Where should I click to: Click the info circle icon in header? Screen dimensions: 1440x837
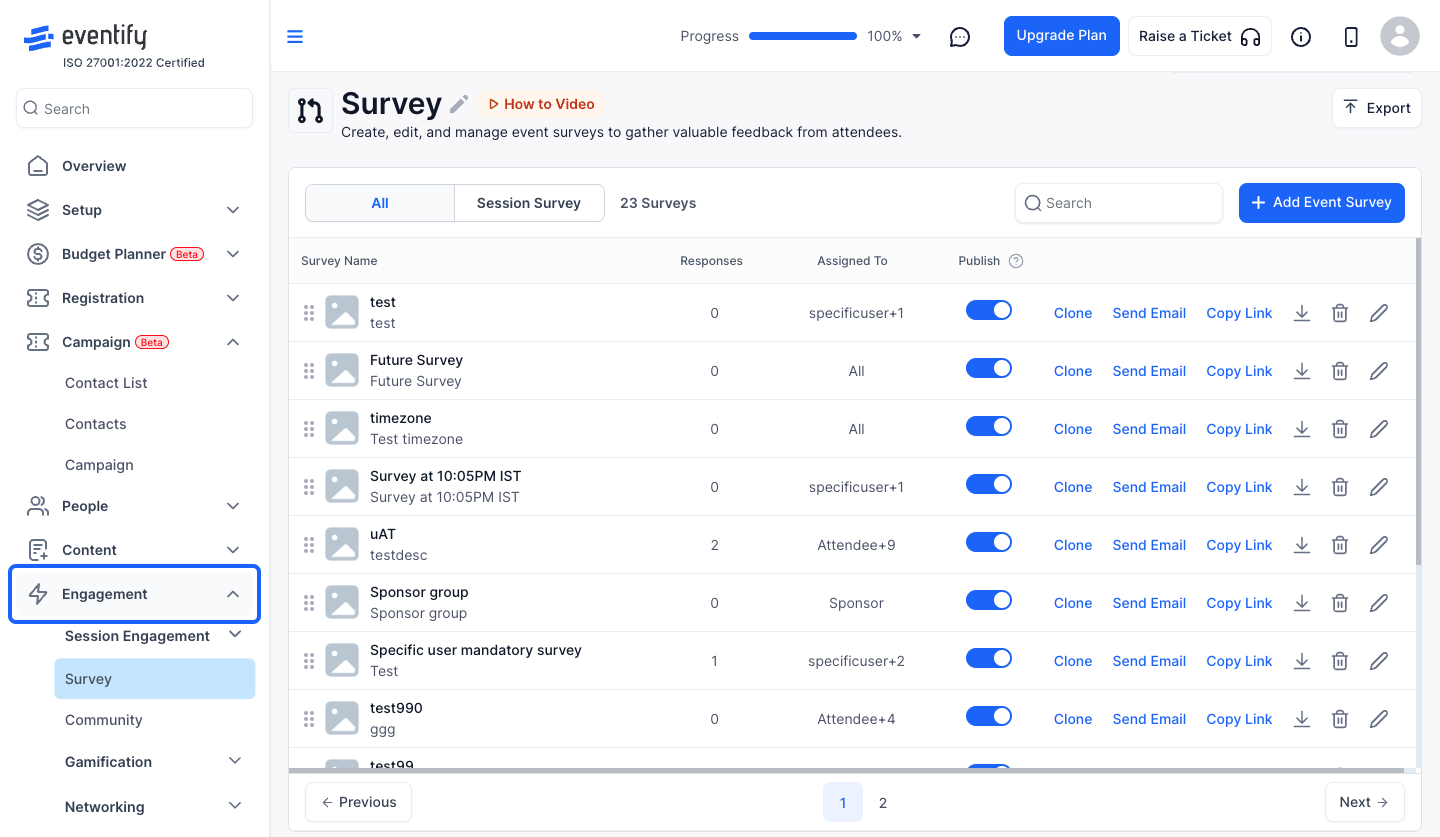point(1301,37)
